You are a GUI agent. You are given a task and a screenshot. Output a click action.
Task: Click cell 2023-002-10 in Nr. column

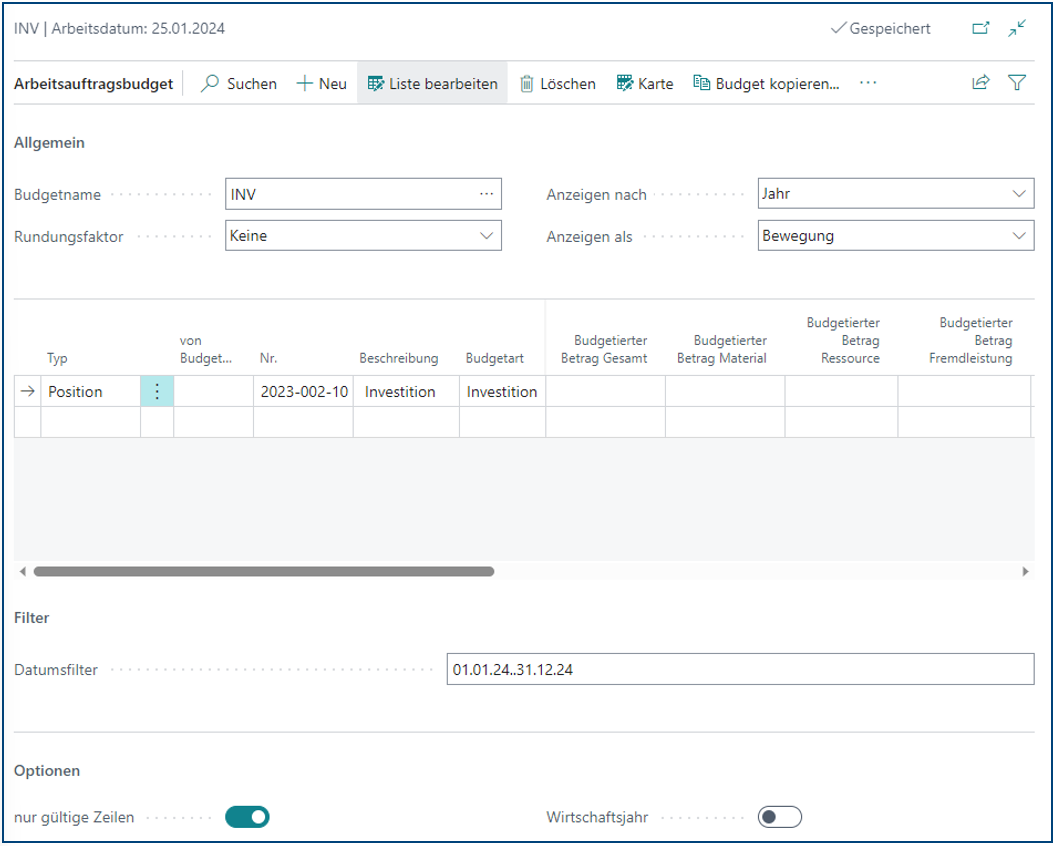coord(304,392)
